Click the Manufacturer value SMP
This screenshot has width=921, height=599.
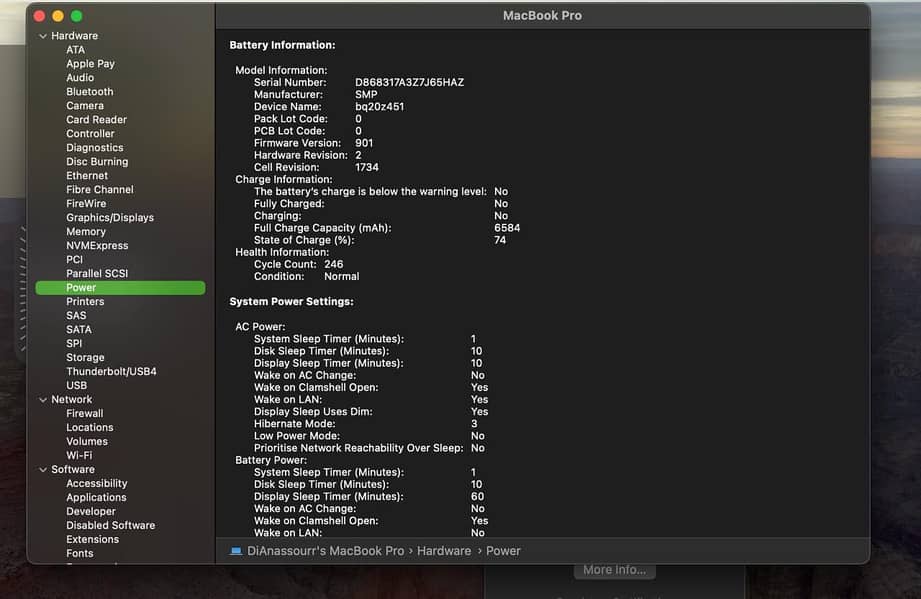[x=366, y=95]
